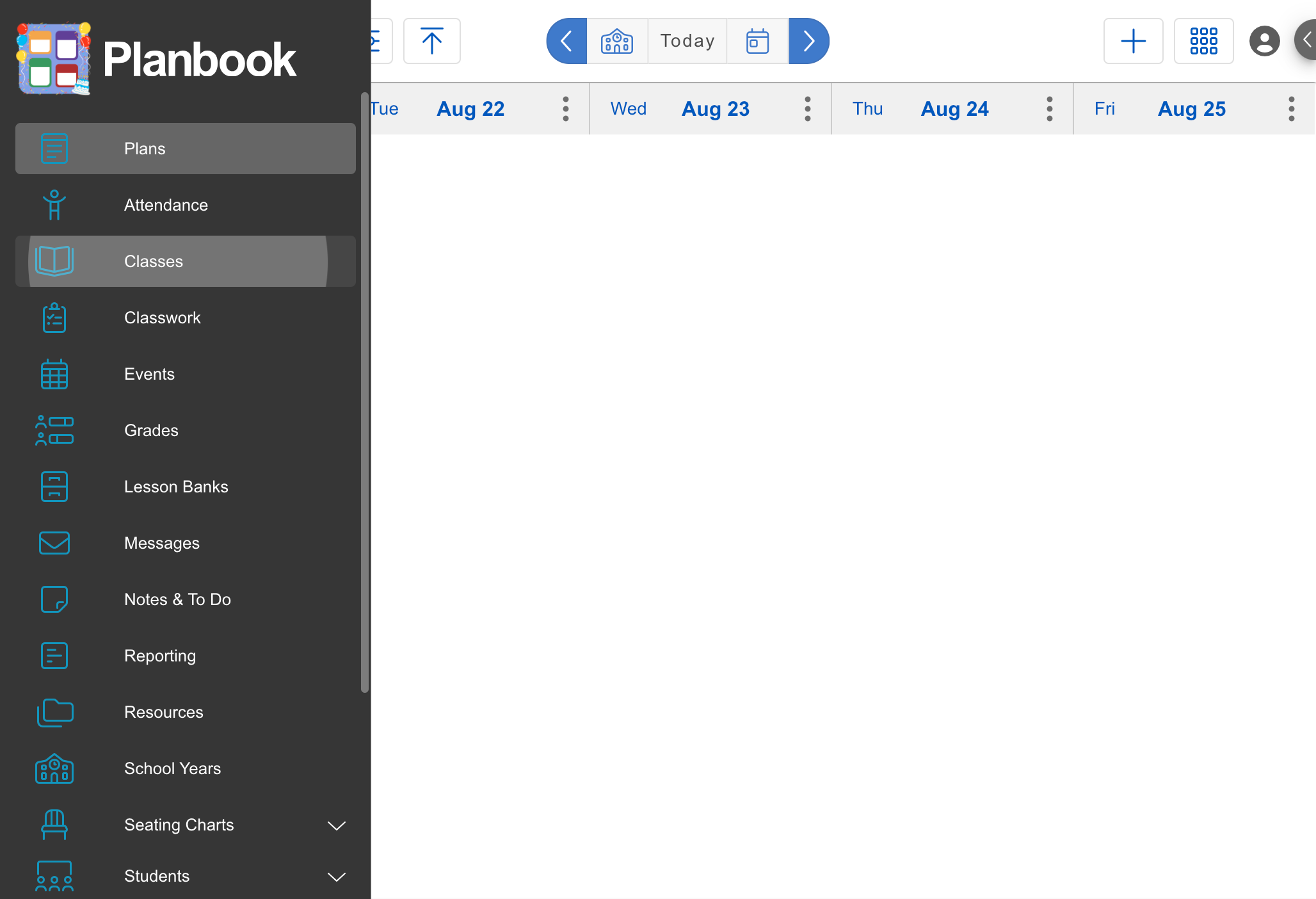
Task: Go to the next week arrow
Action: point(809,41)
